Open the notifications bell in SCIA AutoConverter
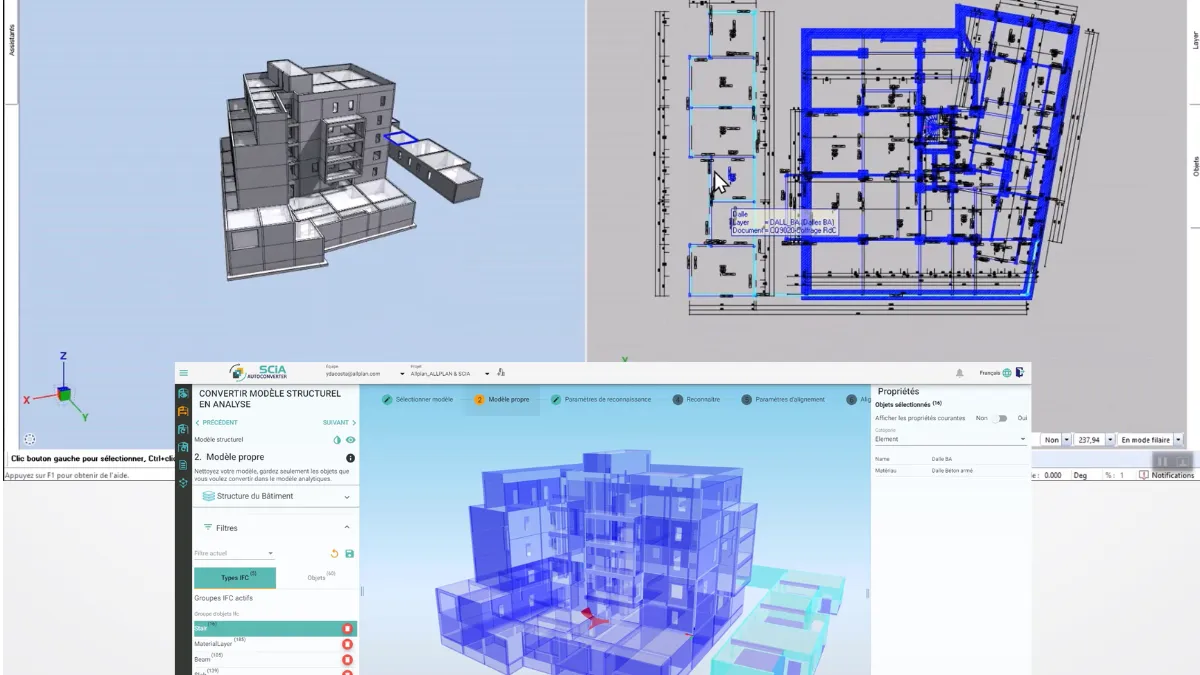 click(x=959, y=373)
